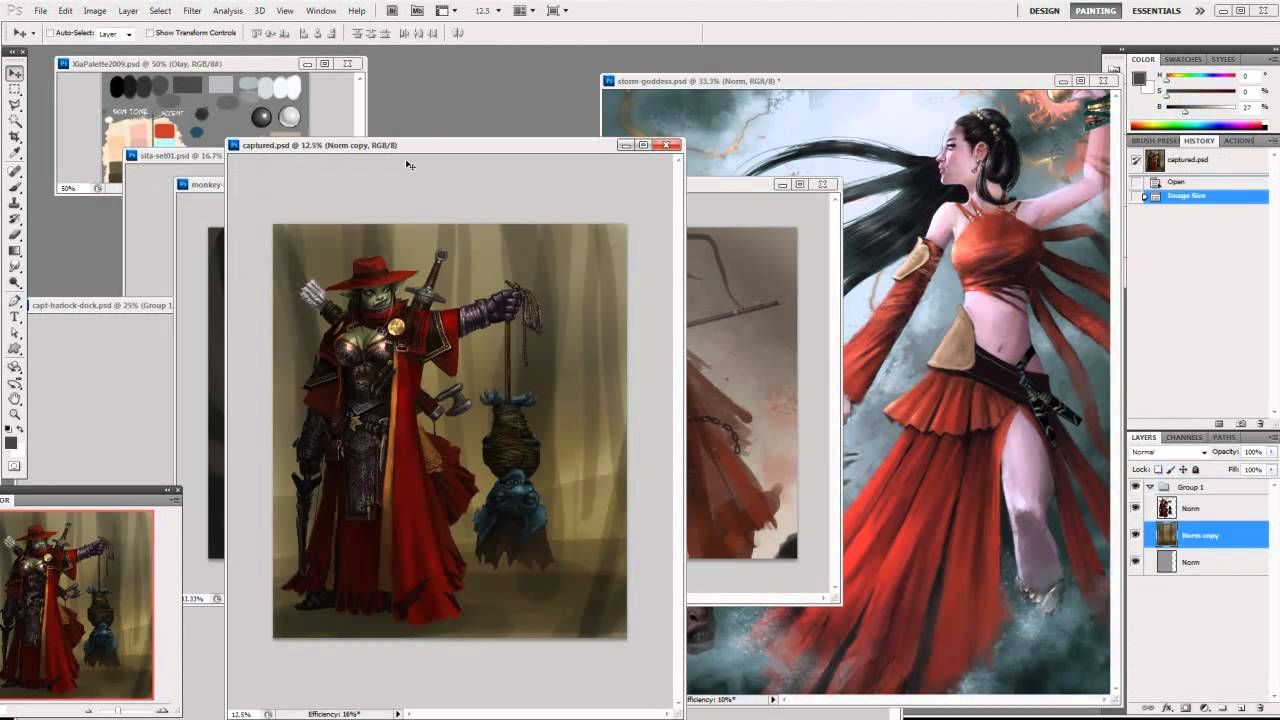Select the Type tool
The height and width of the screenshot is (720, 1280).
click(x=15, y=317)
